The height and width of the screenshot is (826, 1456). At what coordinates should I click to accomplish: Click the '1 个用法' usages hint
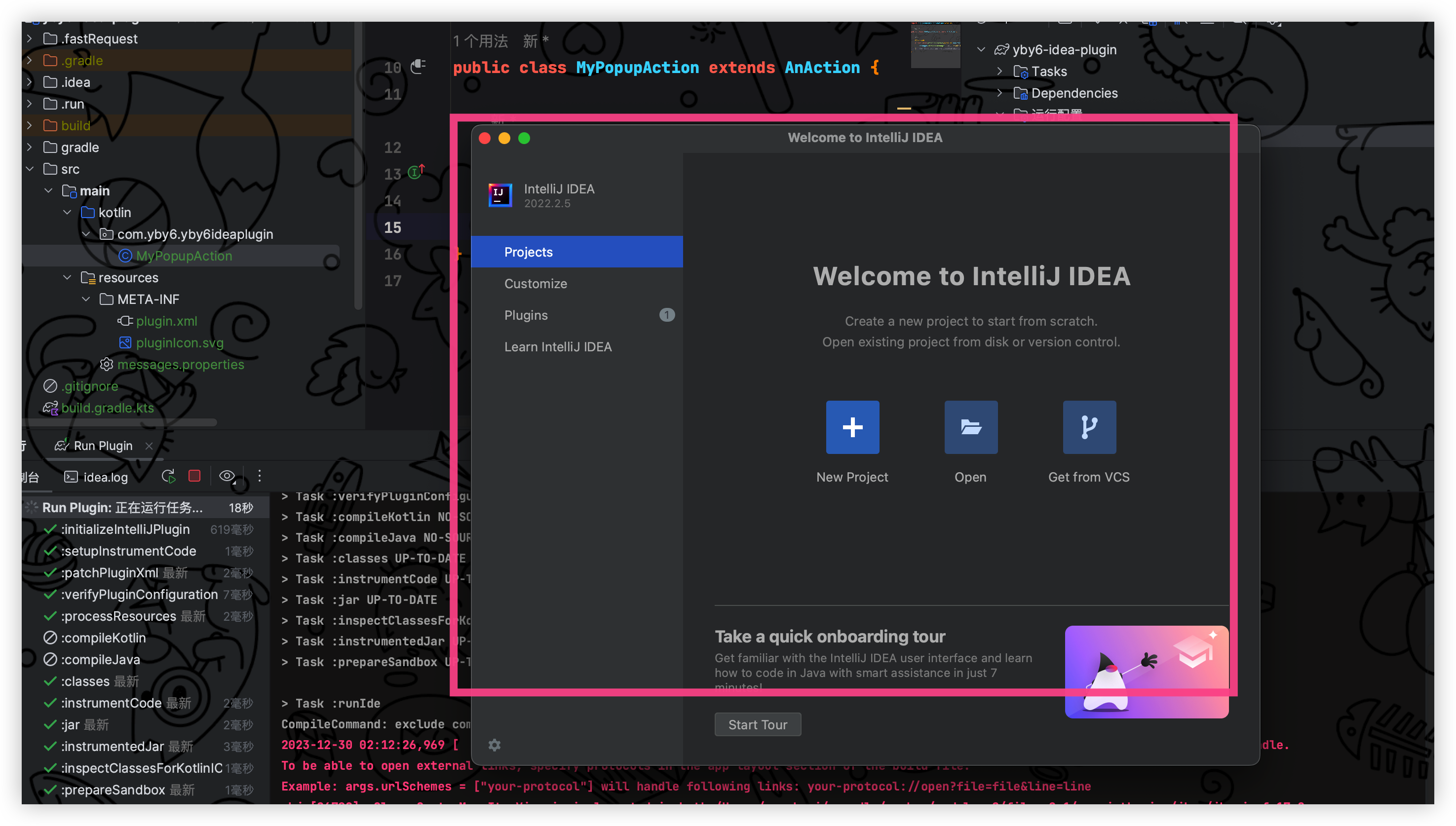481,41
